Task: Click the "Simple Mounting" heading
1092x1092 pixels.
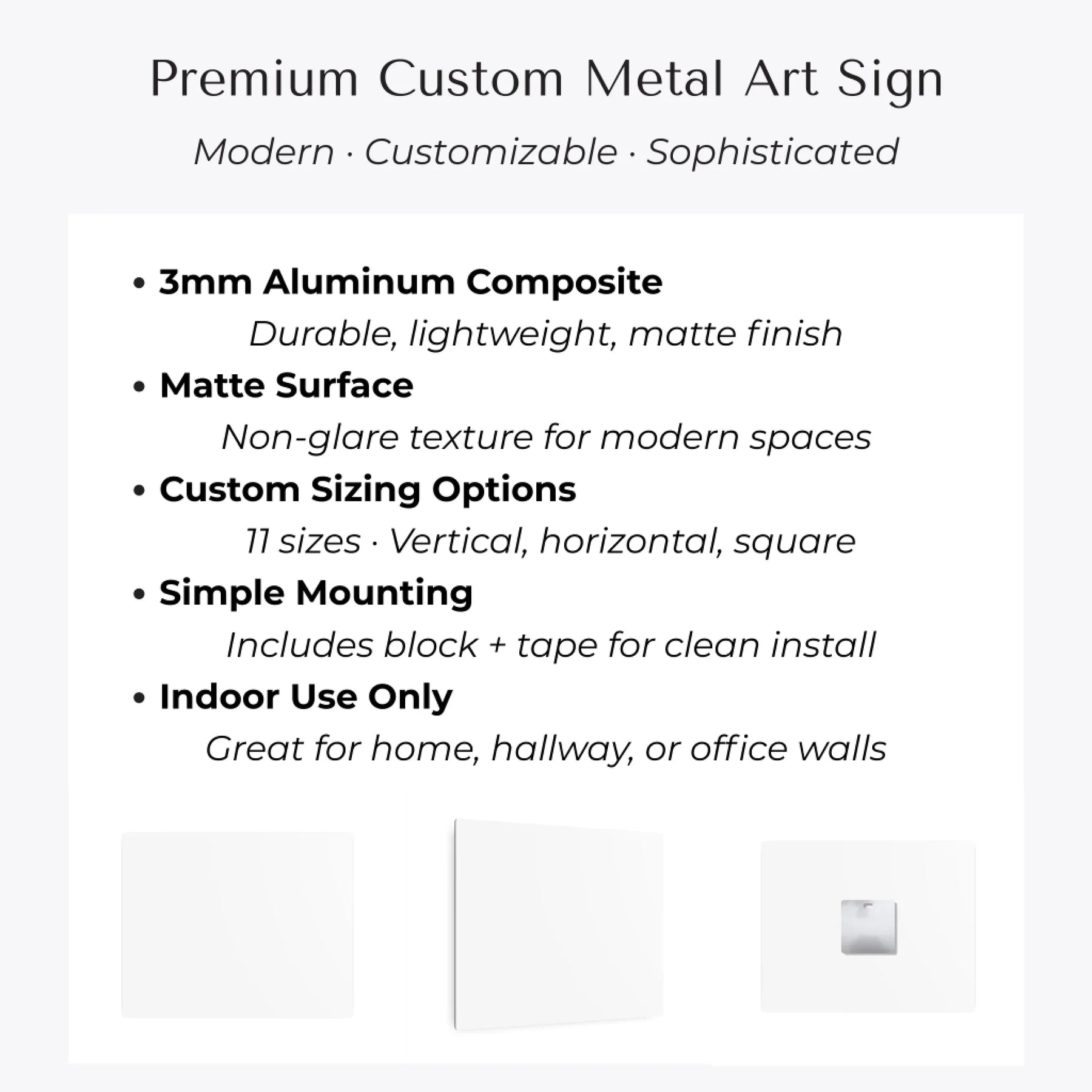Action: pos(316,593)
